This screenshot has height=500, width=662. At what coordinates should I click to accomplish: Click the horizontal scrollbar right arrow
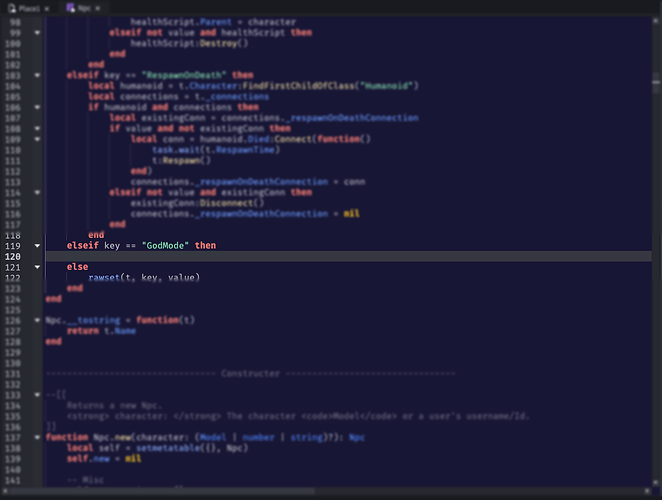(x=647, y=491)
